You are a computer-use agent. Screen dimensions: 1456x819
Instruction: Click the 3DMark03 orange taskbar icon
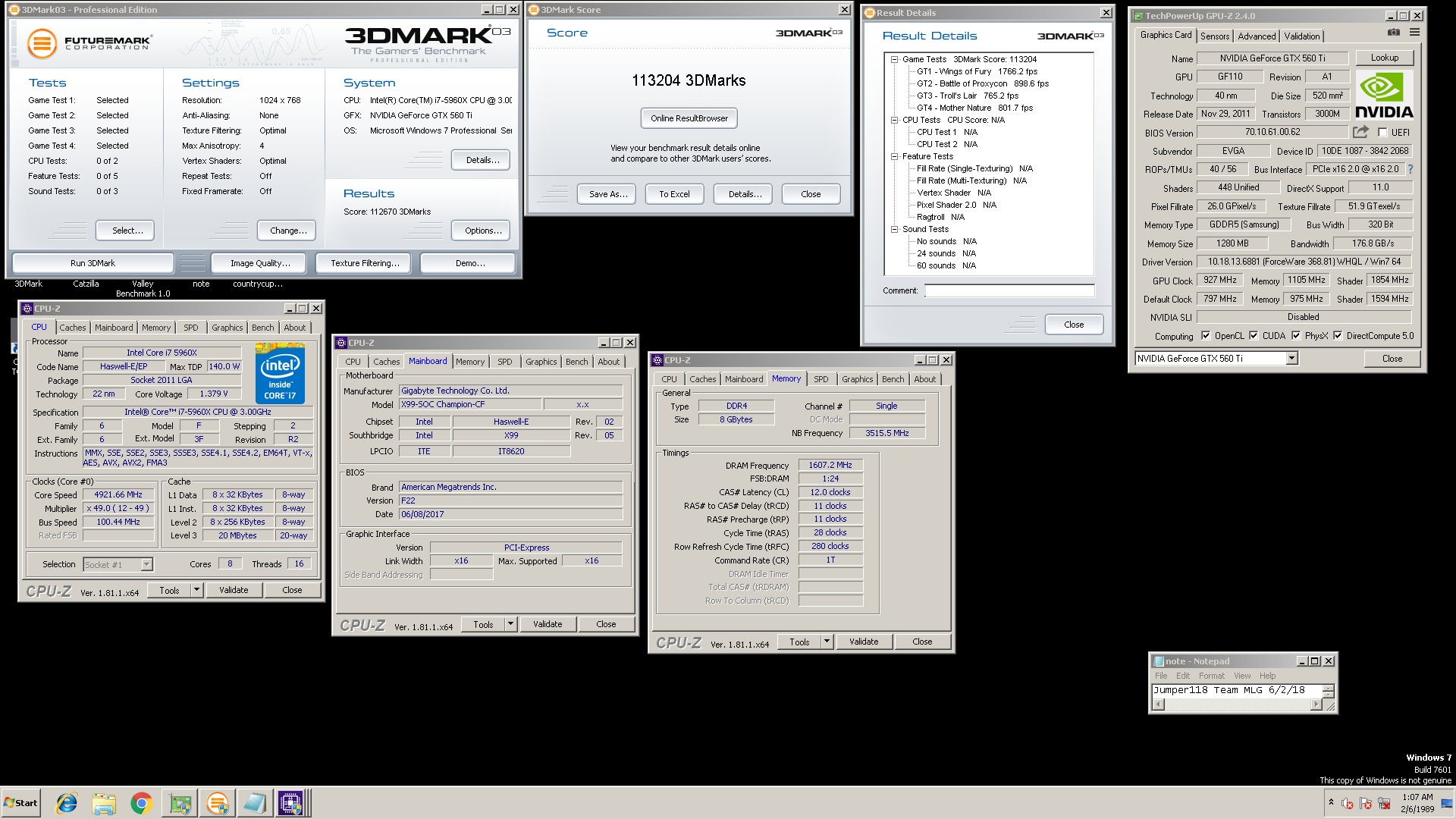tap(217, 803)
